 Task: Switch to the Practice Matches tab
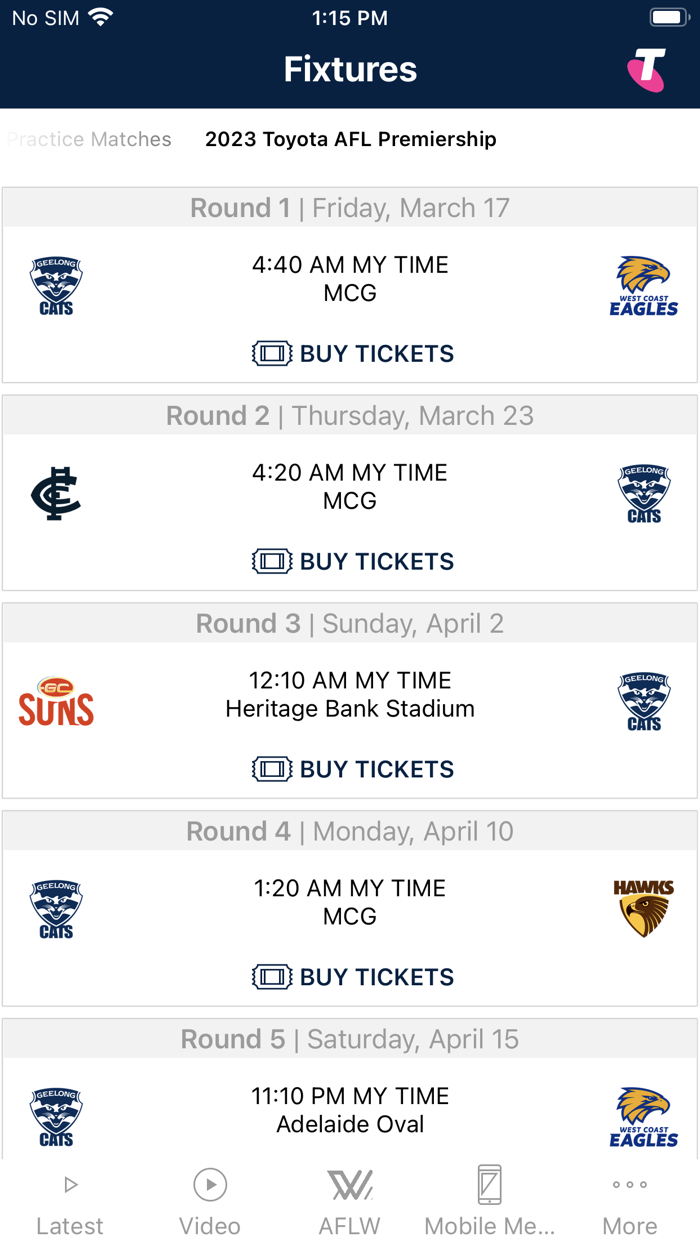click(88, 139)
